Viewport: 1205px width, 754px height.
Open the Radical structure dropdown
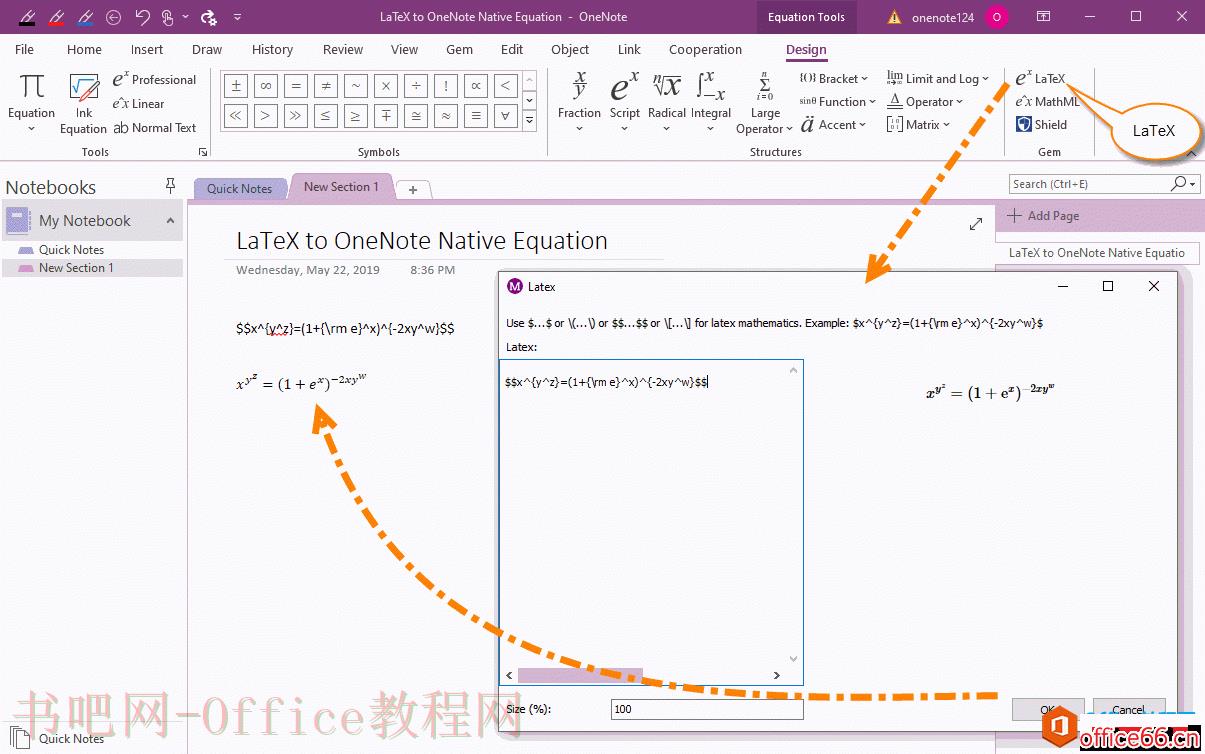click(667, 102)
